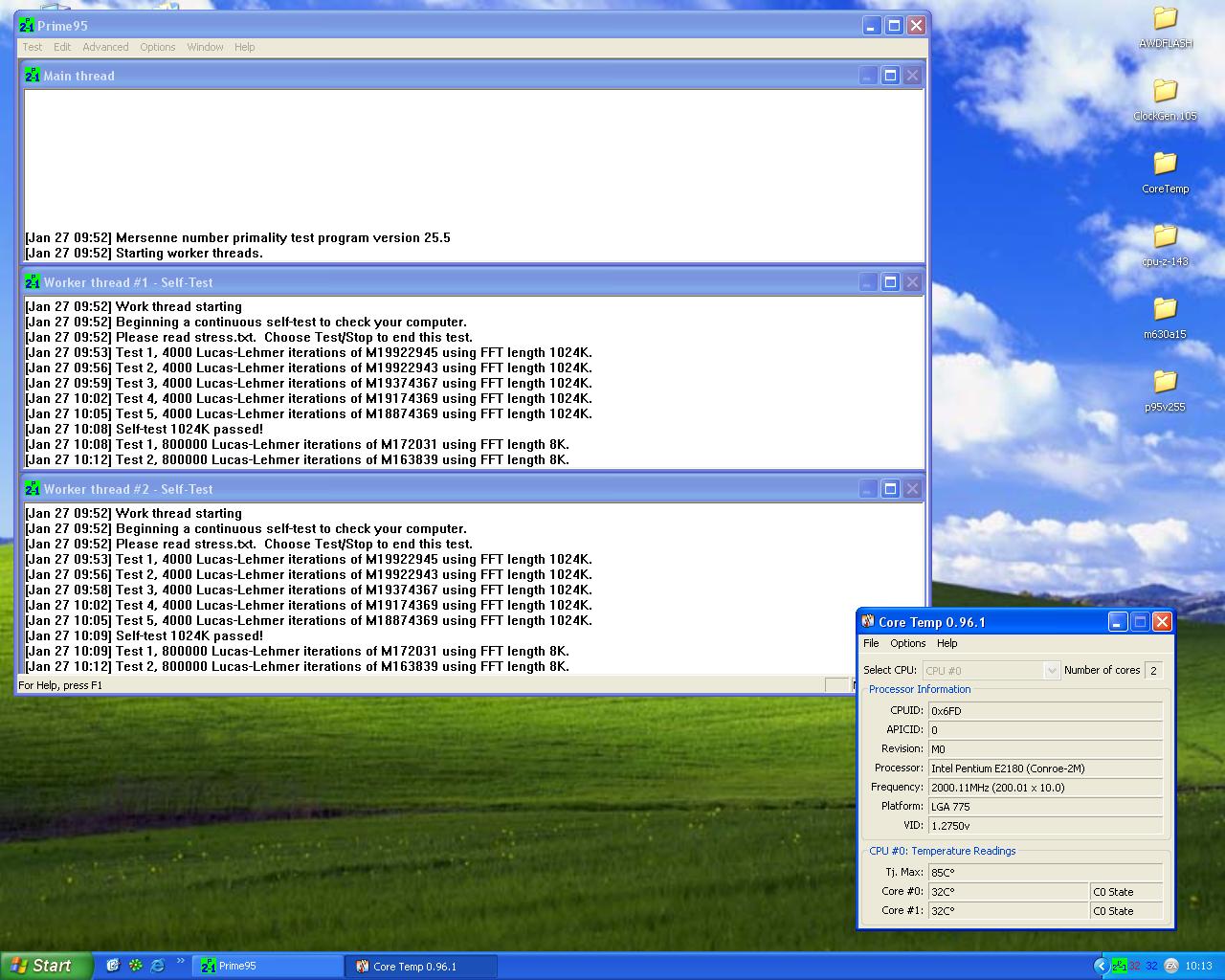This screenshot has height=980, width=1225.
Task: Close the Worker thread #1 window
Action: pos(912,282)
